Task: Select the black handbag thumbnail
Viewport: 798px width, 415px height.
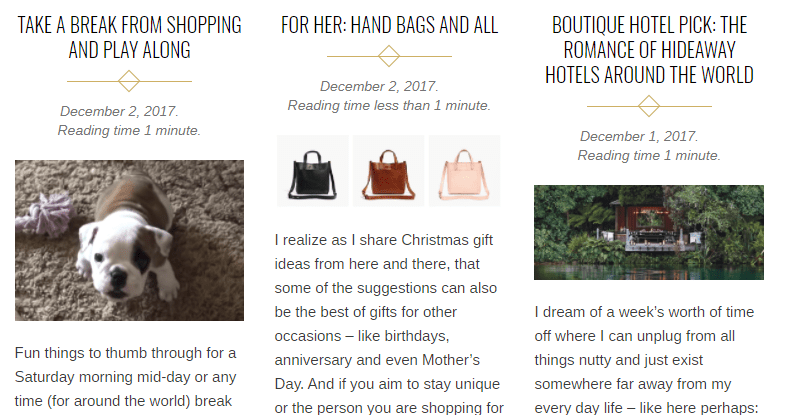Action: point(313,171)
